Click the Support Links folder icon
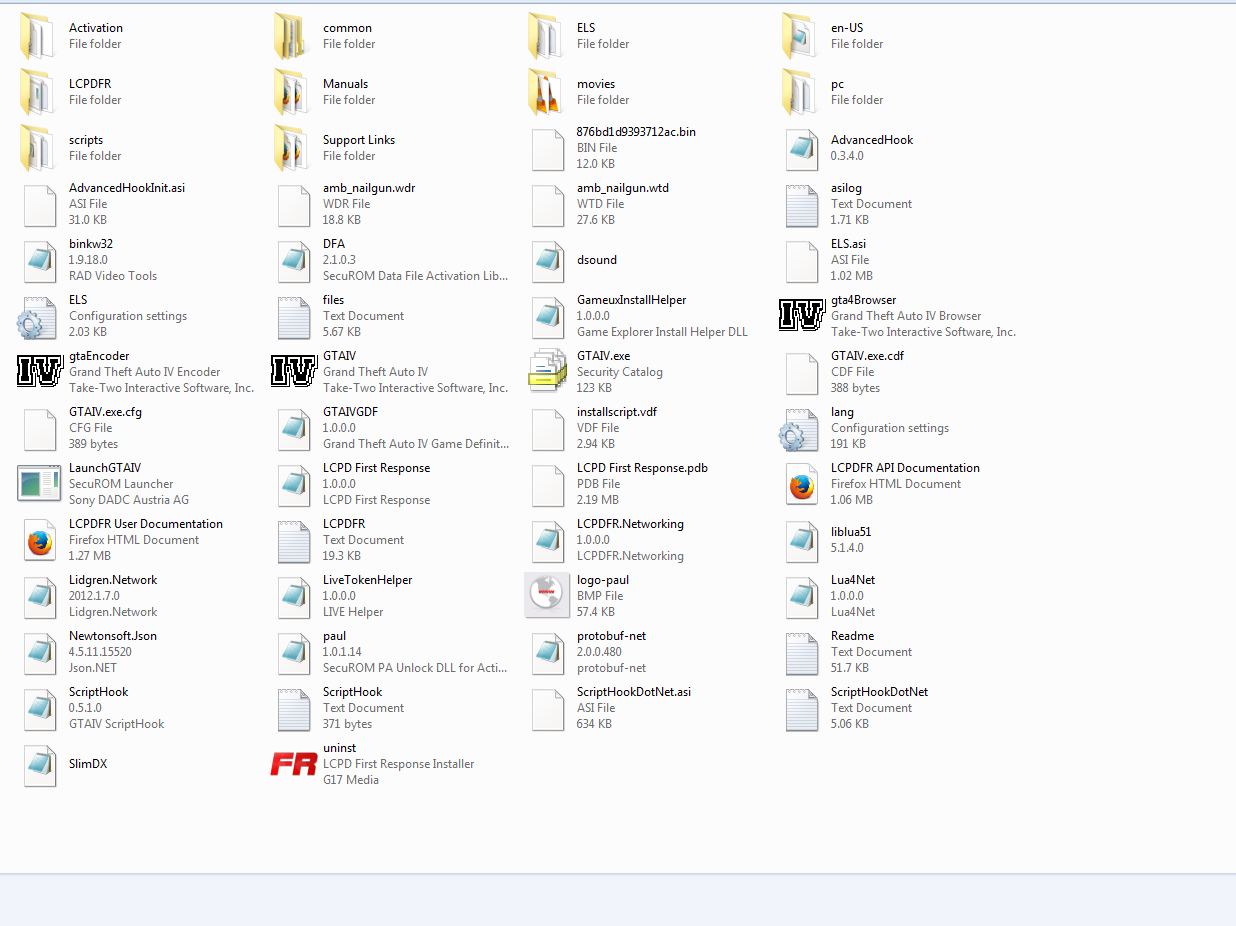This screenshot has width=1236, height=926. [x=292, y=148]
